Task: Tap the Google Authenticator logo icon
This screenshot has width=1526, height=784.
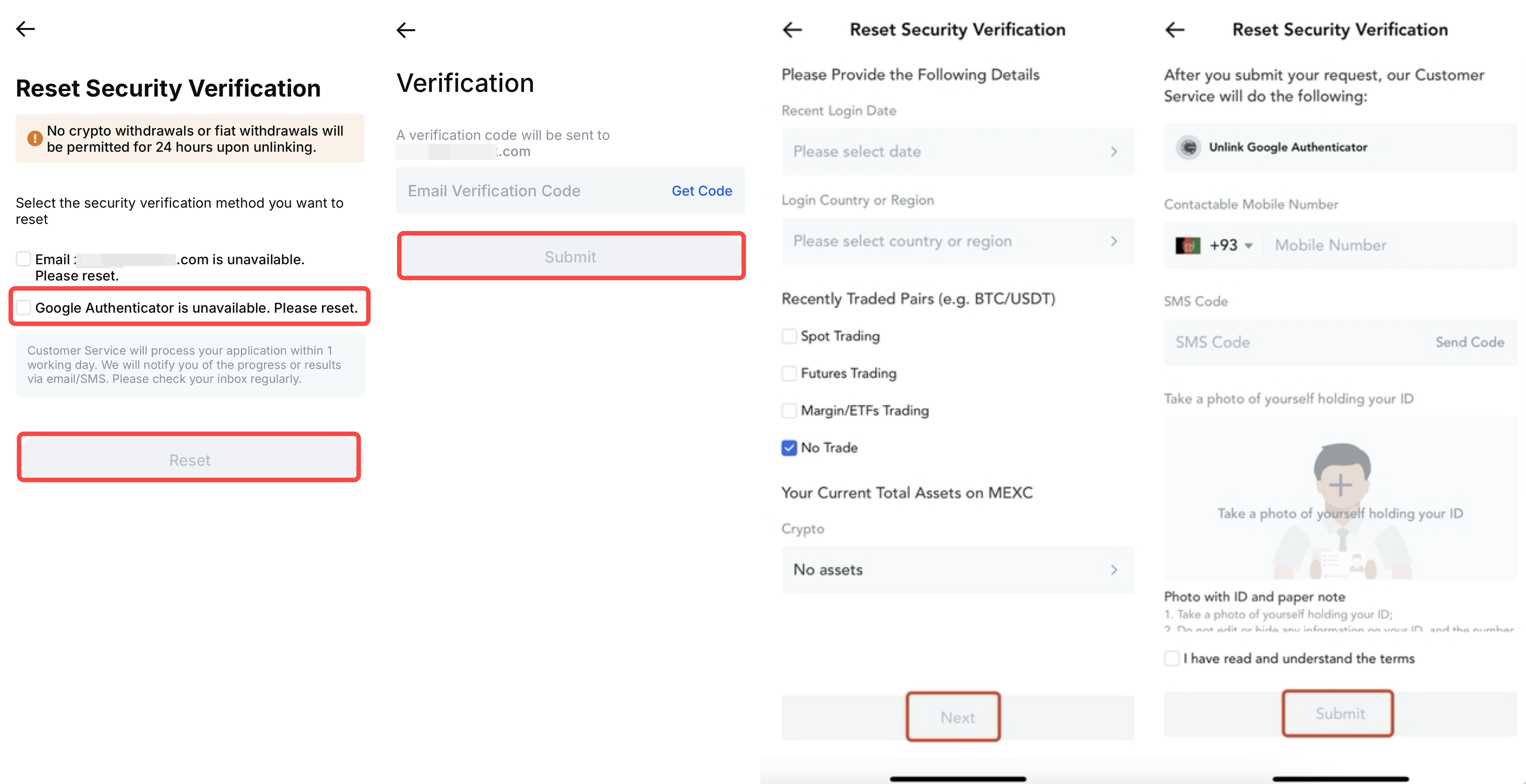Action: pos(1189,147)
